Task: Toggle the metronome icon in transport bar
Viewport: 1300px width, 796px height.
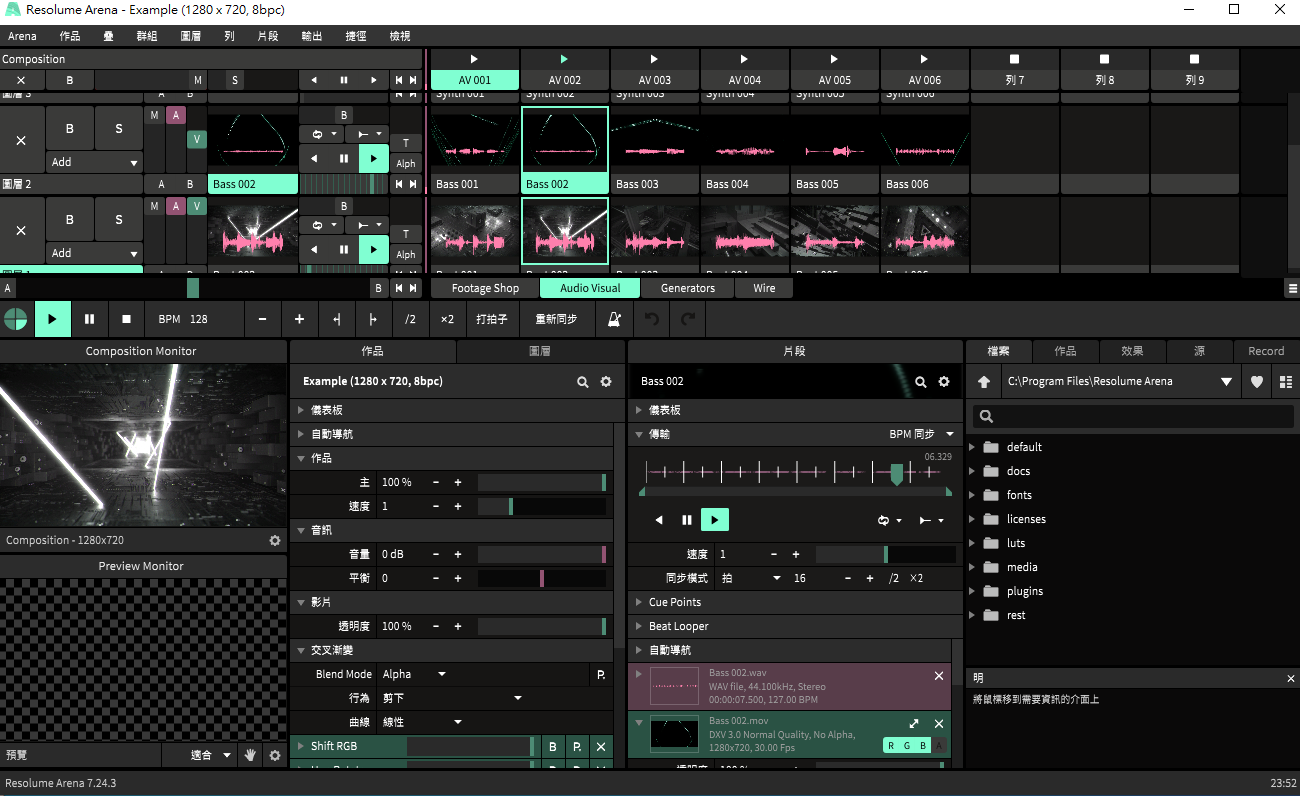Action: pos(615,320)
